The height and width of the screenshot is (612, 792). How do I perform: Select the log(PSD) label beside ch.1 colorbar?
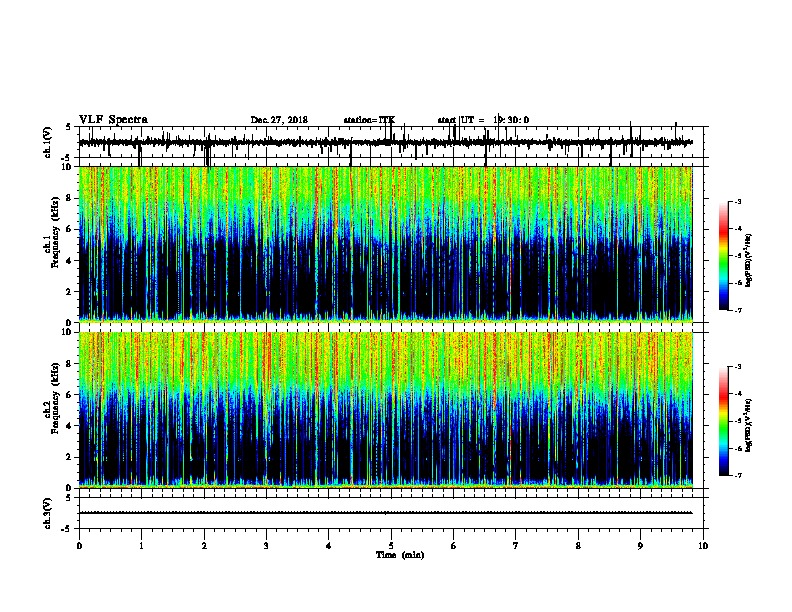(748, 261)
